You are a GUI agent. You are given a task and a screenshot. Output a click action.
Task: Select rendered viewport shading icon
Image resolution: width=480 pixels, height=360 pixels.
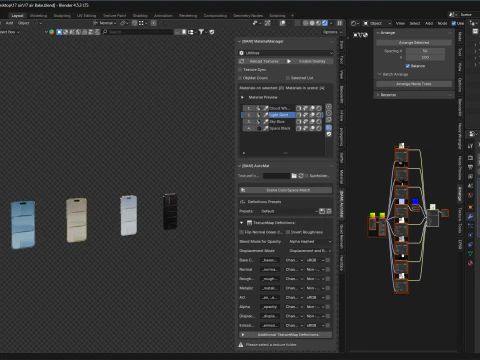[x=325, y=23]
